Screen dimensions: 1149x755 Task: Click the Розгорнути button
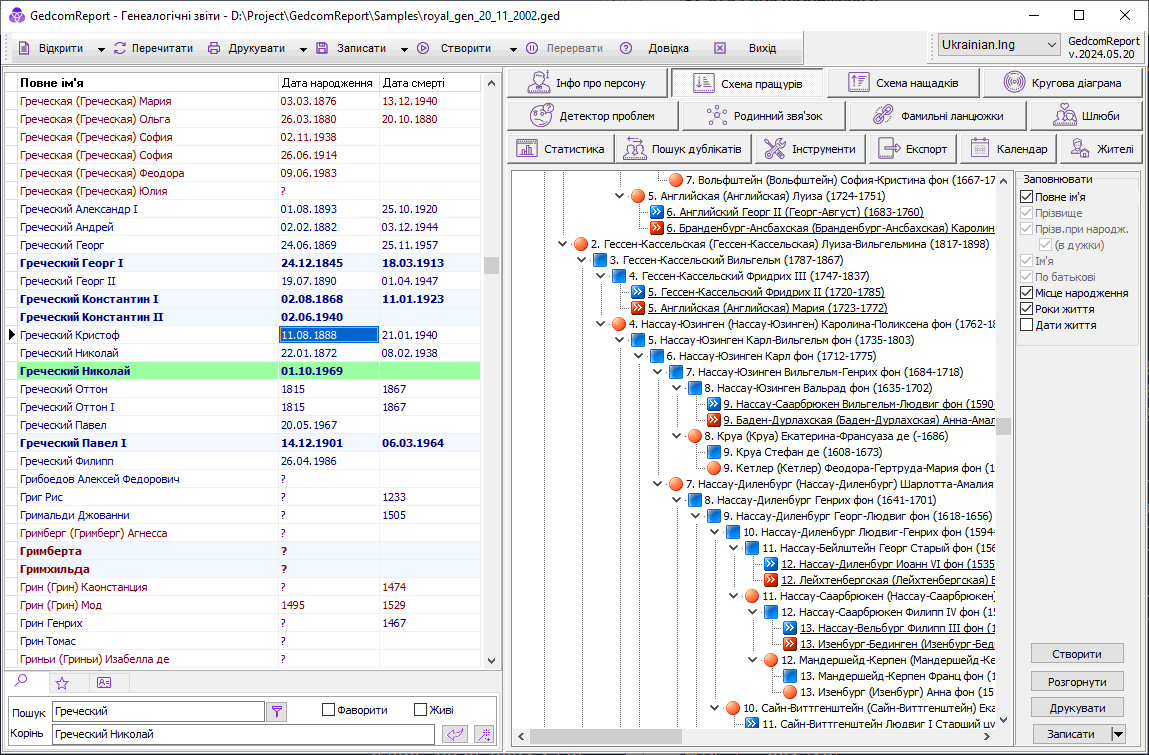coord(1077,681)
